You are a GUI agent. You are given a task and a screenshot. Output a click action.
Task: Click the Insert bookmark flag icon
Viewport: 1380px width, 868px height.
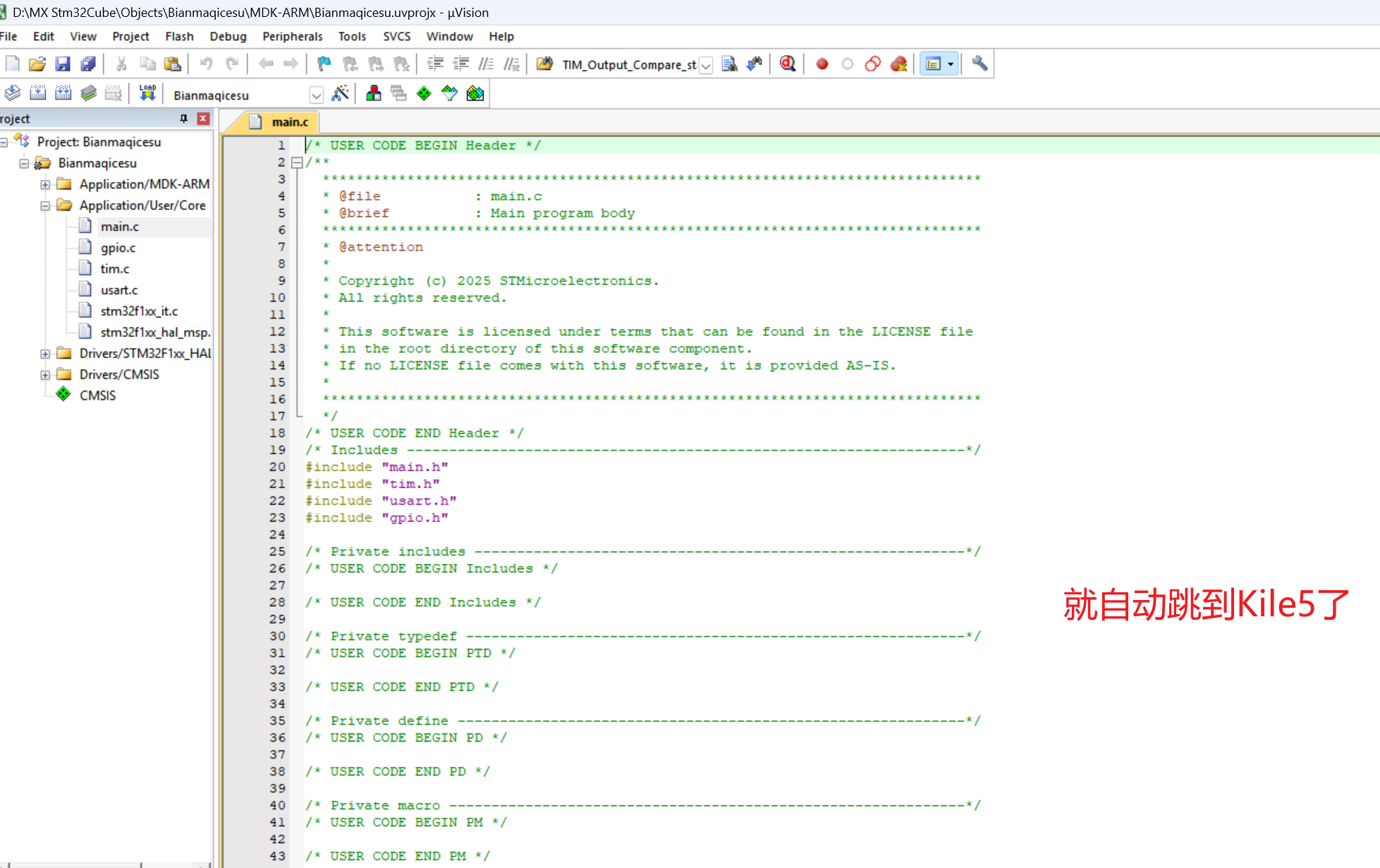pos(324,64)
